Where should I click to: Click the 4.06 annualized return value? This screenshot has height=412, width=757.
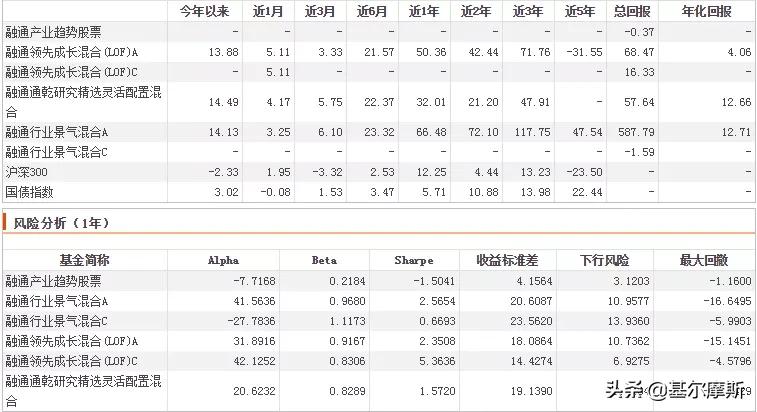click(739, 52)
